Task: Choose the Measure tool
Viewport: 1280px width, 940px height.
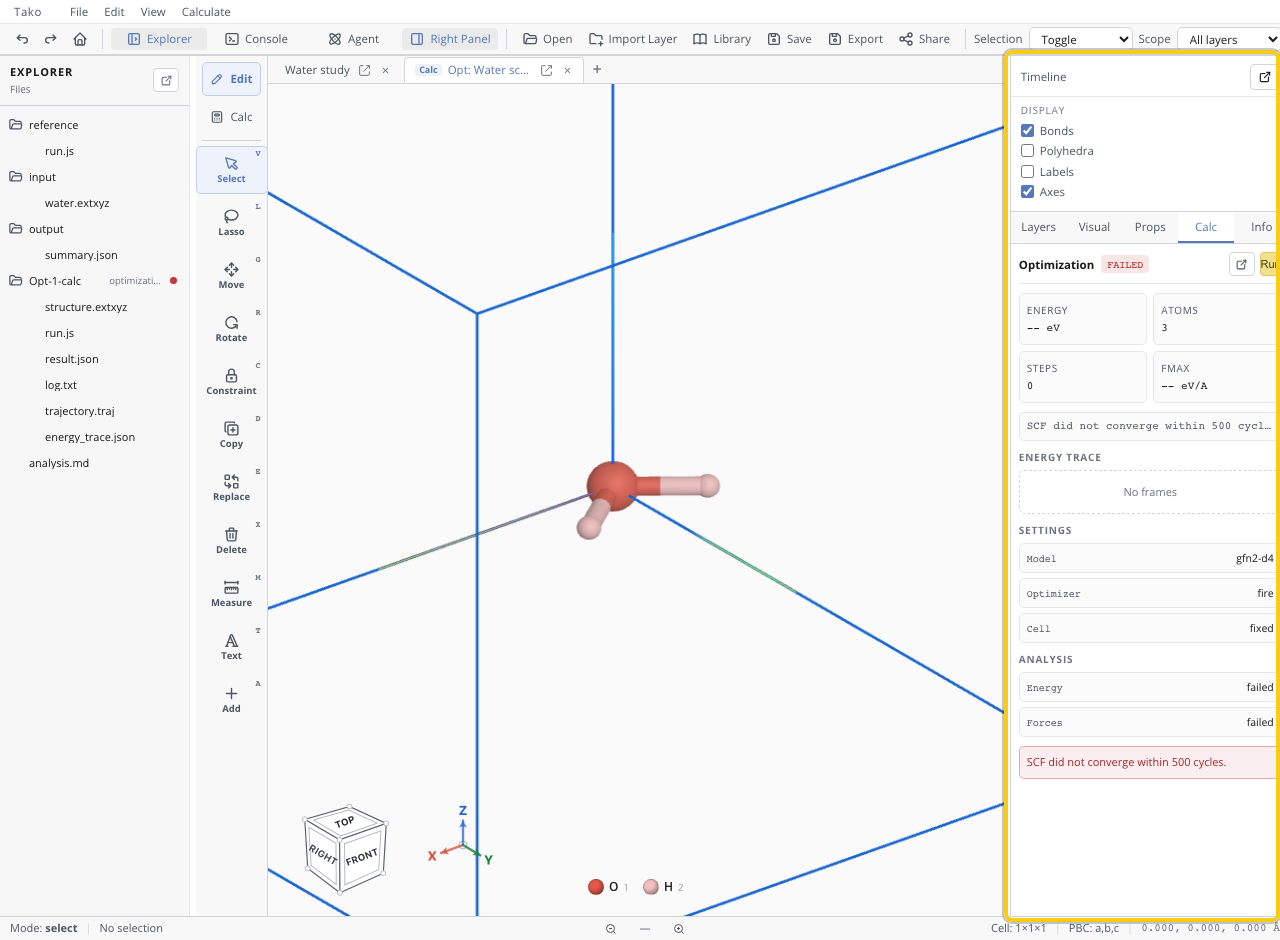Action: click(231, 593)
